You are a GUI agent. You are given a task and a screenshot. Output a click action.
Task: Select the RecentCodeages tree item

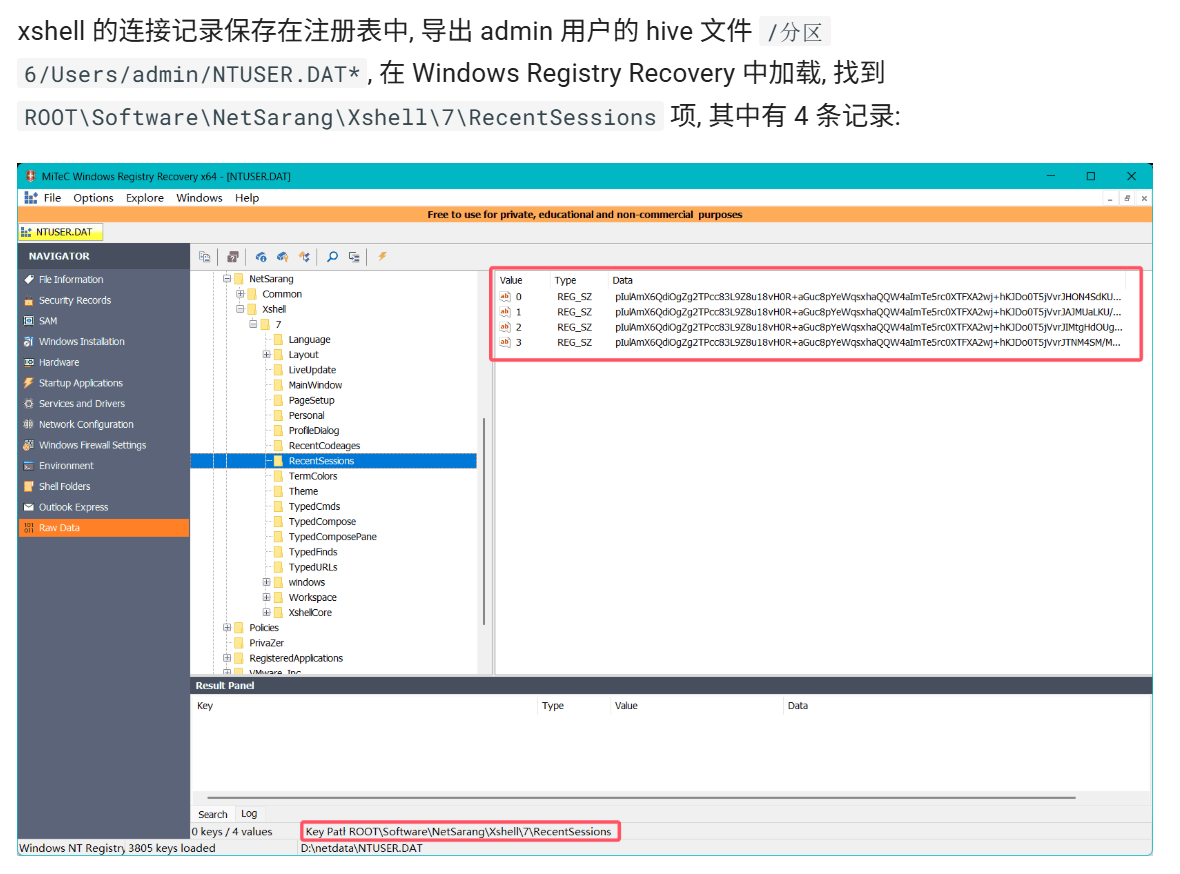[324, 446]
